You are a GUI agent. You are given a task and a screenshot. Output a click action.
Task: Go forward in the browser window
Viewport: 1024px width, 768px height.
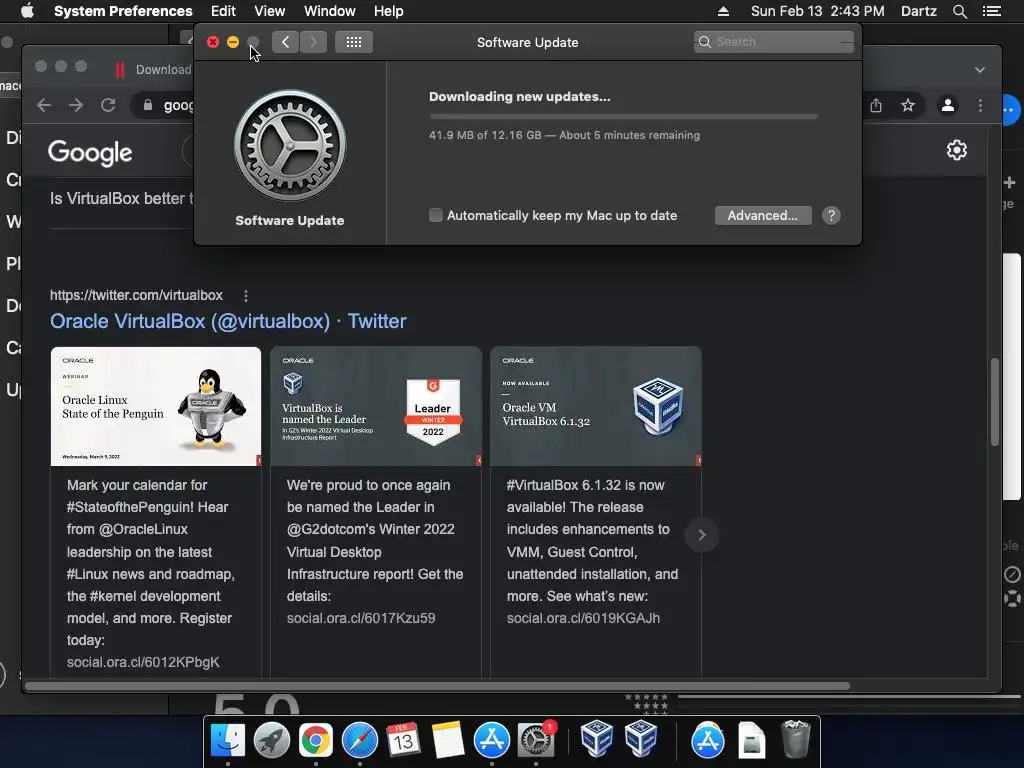click(76, 105)
